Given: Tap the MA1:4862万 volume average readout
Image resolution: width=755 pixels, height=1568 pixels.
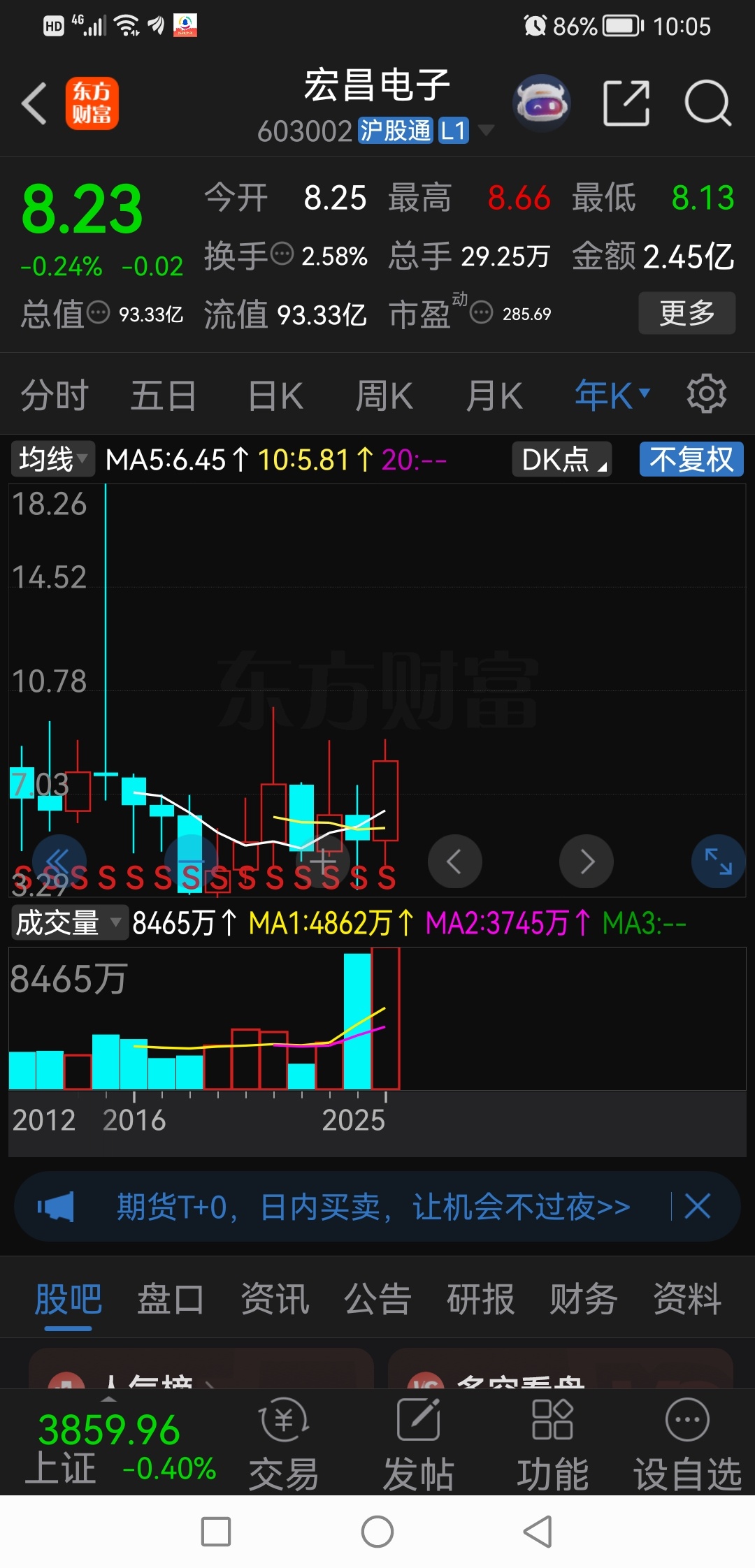Looking at the screenshot, I should point(331,923).
